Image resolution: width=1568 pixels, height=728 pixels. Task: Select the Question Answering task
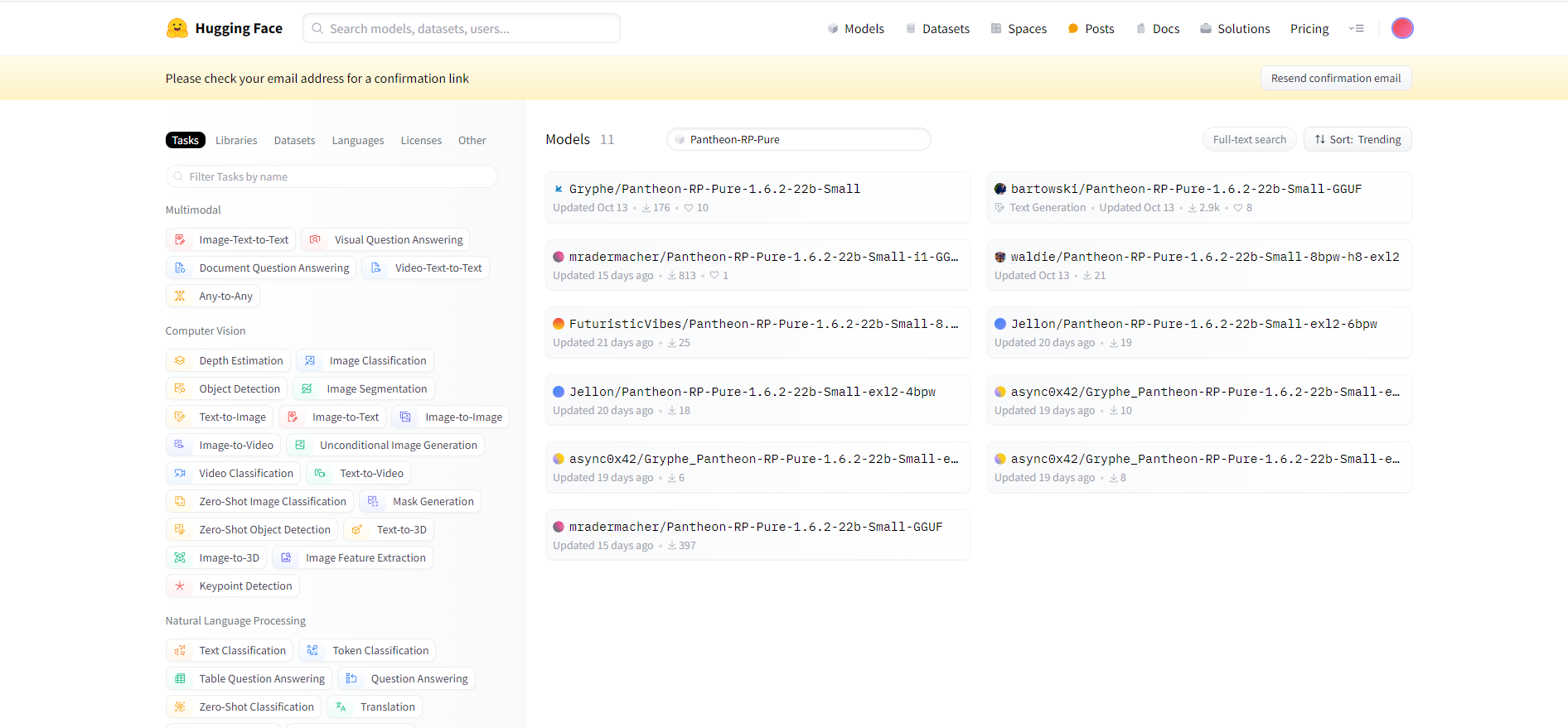(407, 679)
